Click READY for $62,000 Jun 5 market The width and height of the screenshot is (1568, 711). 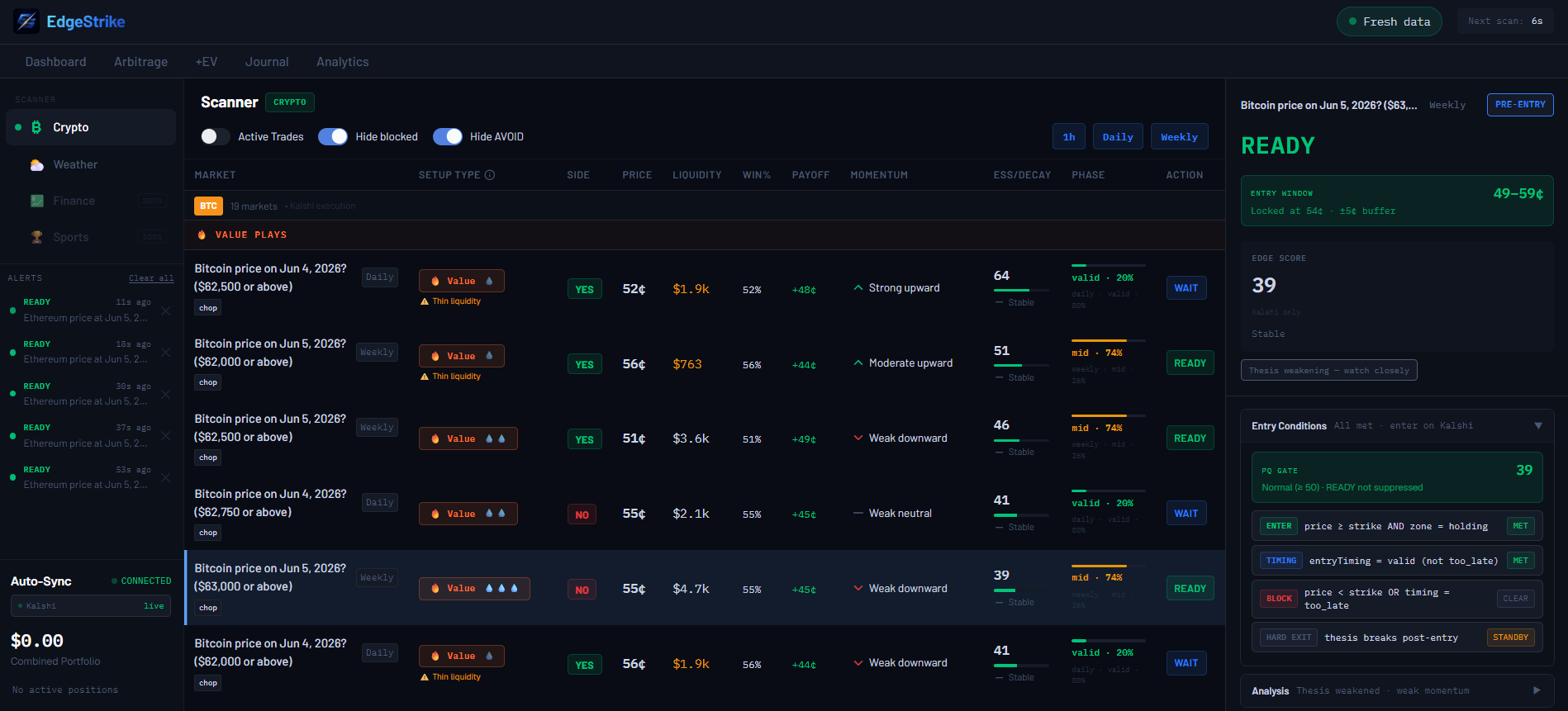(x=1190, y=363)
